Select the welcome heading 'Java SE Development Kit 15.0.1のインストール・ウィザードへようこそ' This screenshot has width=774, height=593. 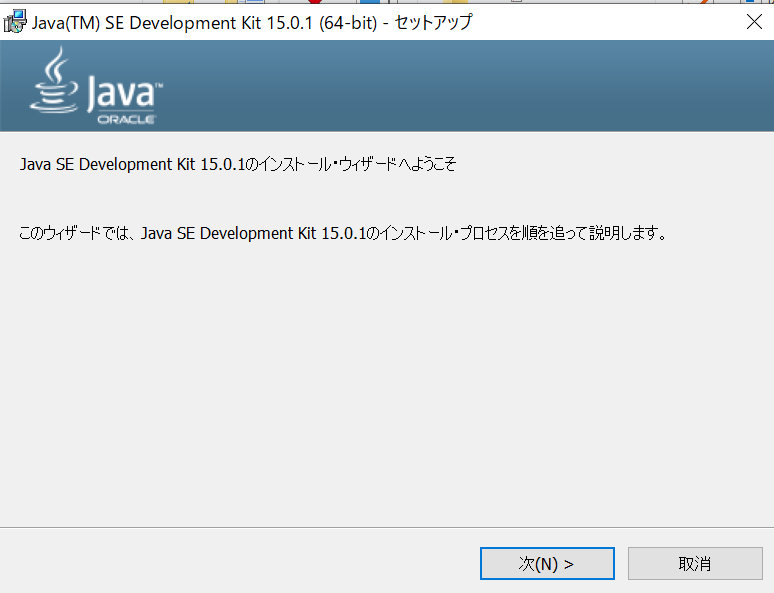coord(238,164)
